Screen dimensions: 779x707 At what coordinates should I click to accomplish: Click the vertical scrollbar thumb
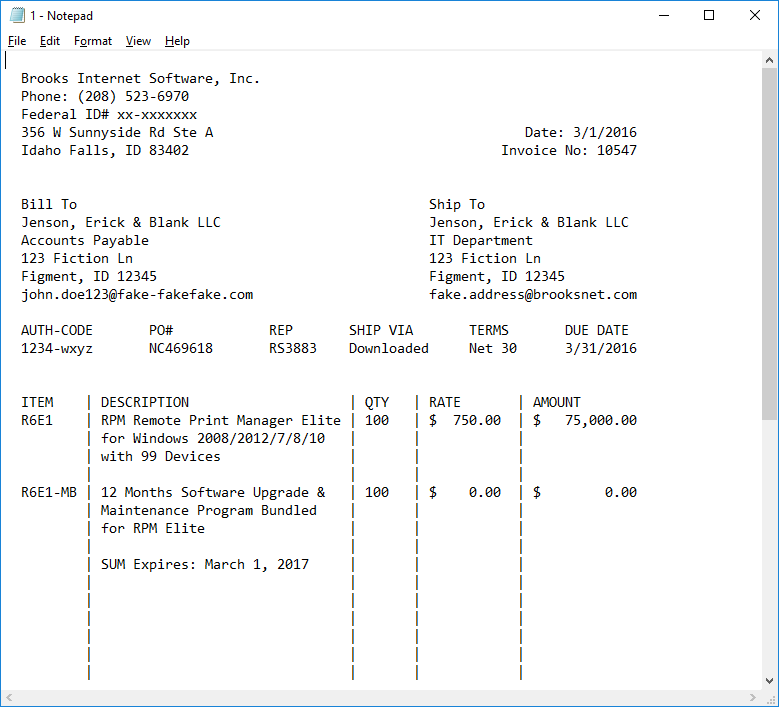point(770,244)
